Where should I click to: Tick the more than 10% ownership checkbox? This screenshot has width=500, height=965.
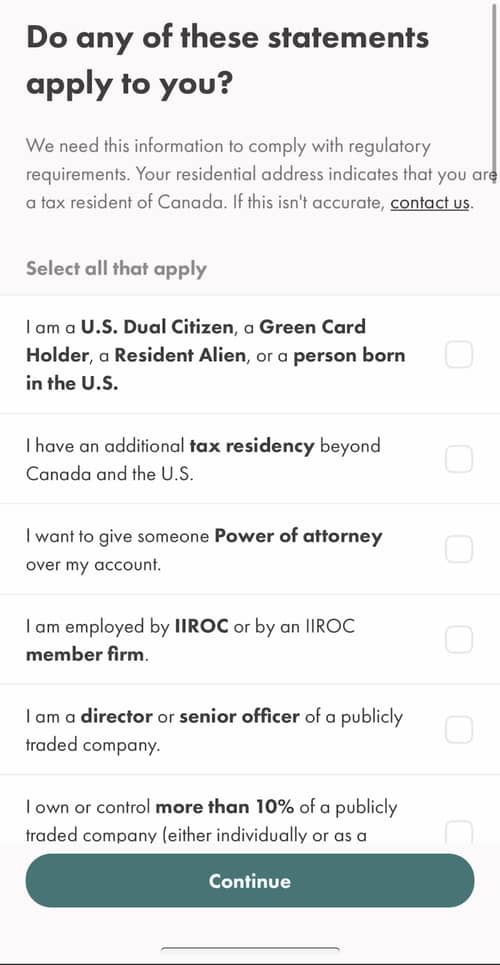click(459, 832)
